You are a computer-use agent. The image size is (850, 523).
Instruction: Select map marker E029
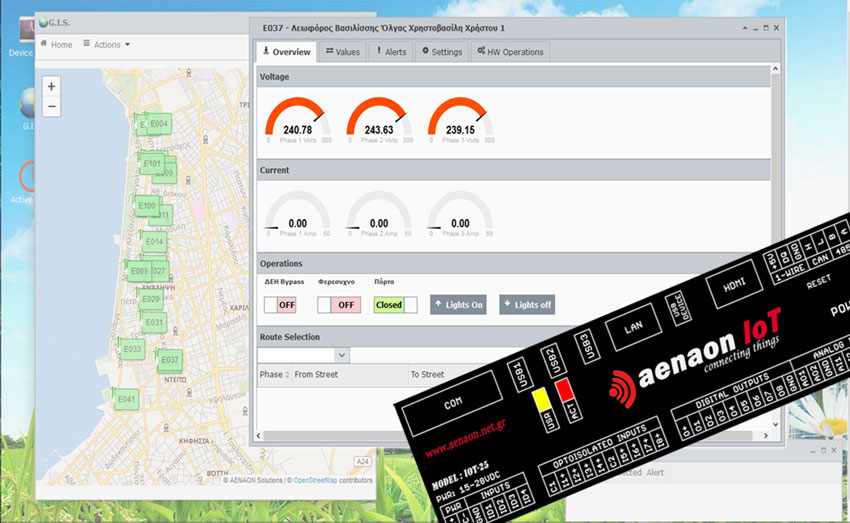point(151,299)
